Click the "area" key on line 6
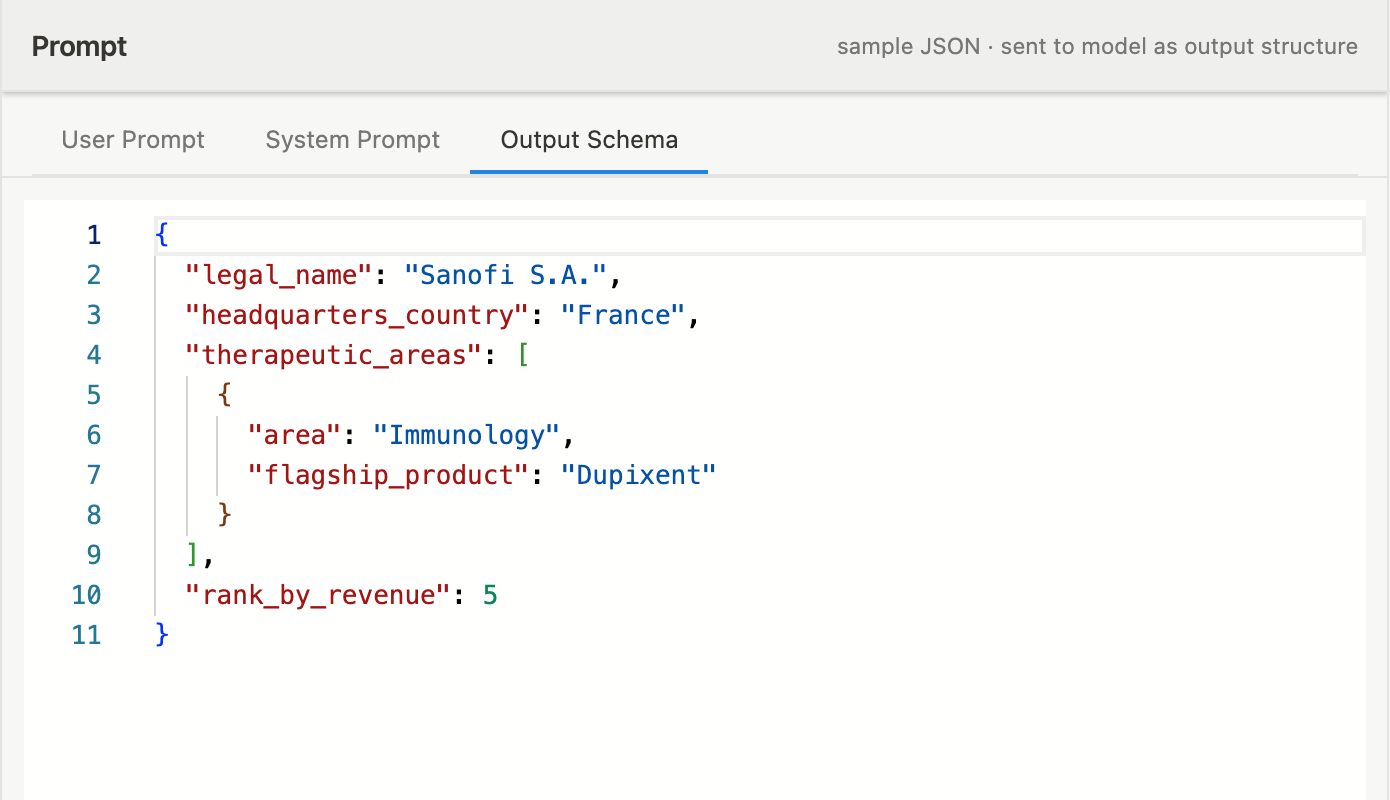 pyautogui.click(x=295, y=435)
